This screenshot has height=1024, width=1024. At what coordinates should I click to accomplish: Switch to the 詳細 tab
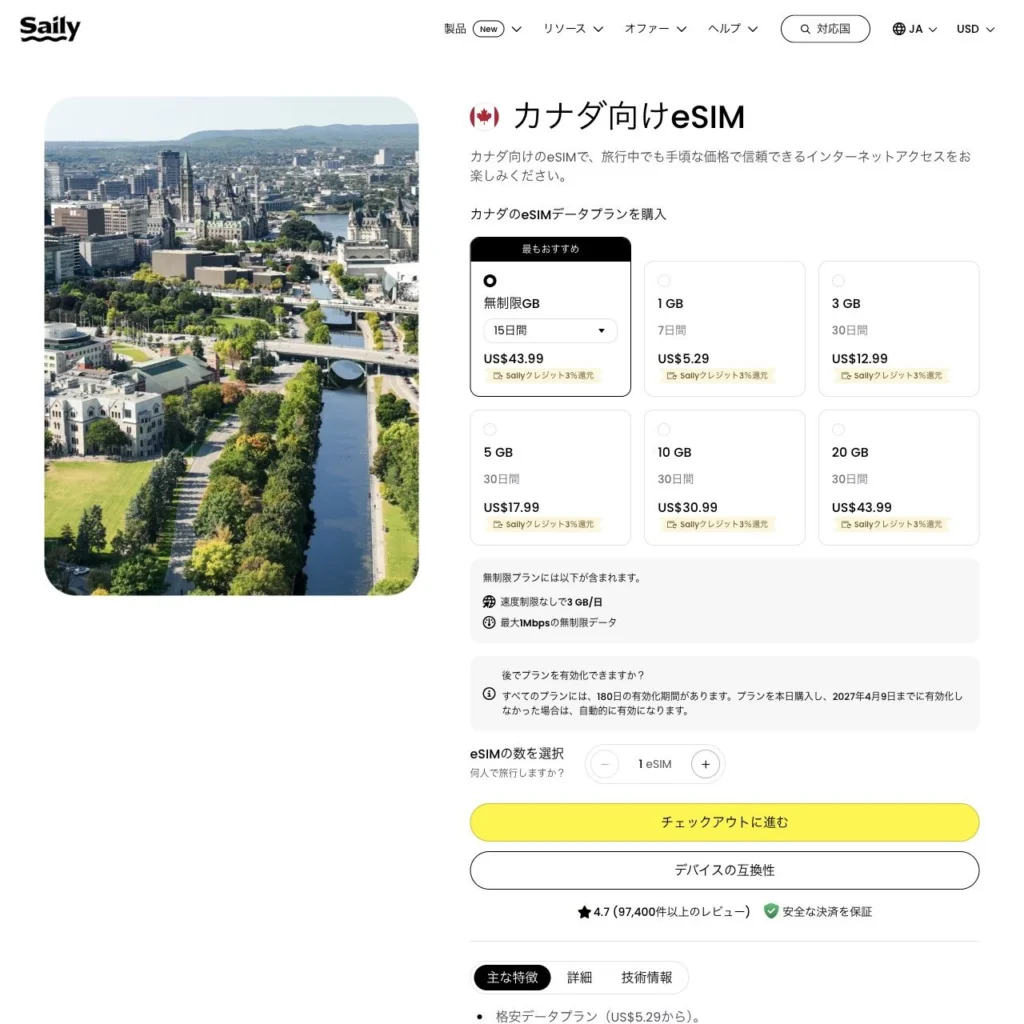click(579, 978)
